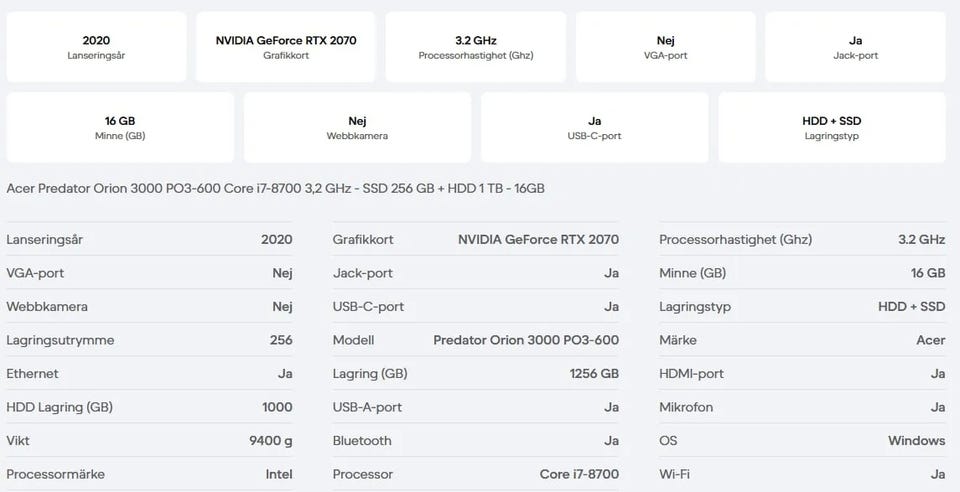The width and height of the screenshot is (960, 492).
Task: Click the Modell label
Action: [x=353, y=340]
